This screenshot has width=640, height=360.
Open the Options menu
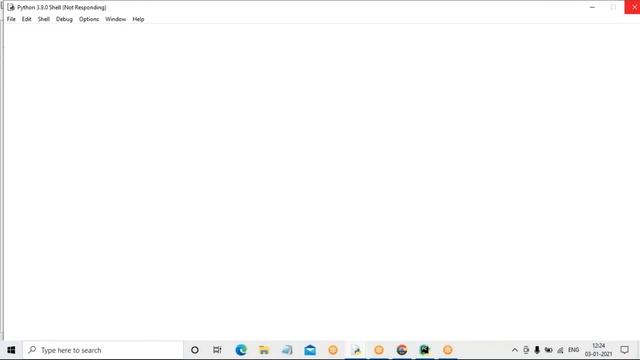(x=89, y=19)
